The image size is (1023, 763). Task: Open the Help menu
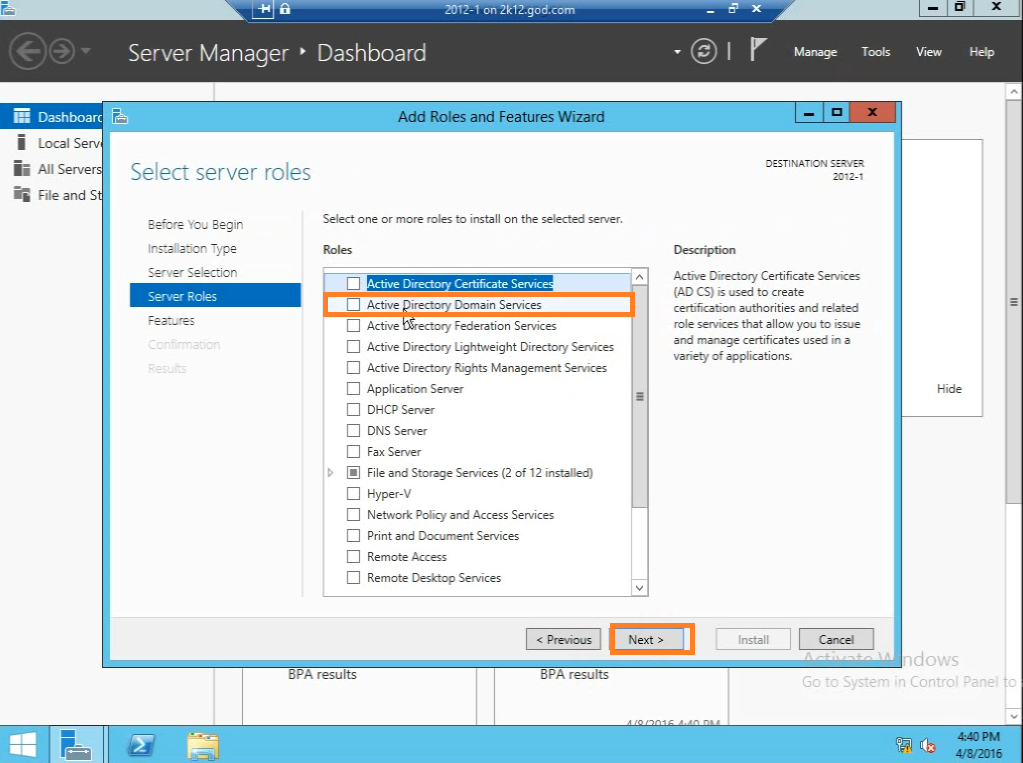pyautogui.click(x=982, y=52)
